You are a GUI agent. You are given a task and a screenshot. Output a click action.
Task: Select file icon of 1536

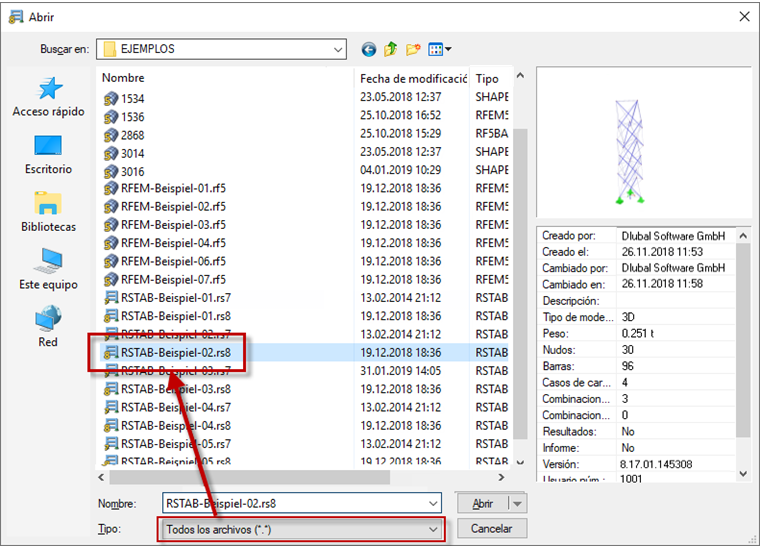click(111, 117)
